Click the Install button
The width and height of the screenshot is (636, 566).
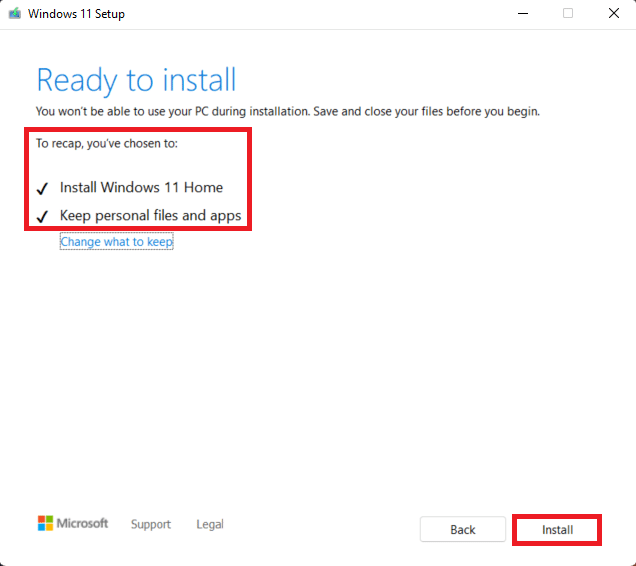557,530
